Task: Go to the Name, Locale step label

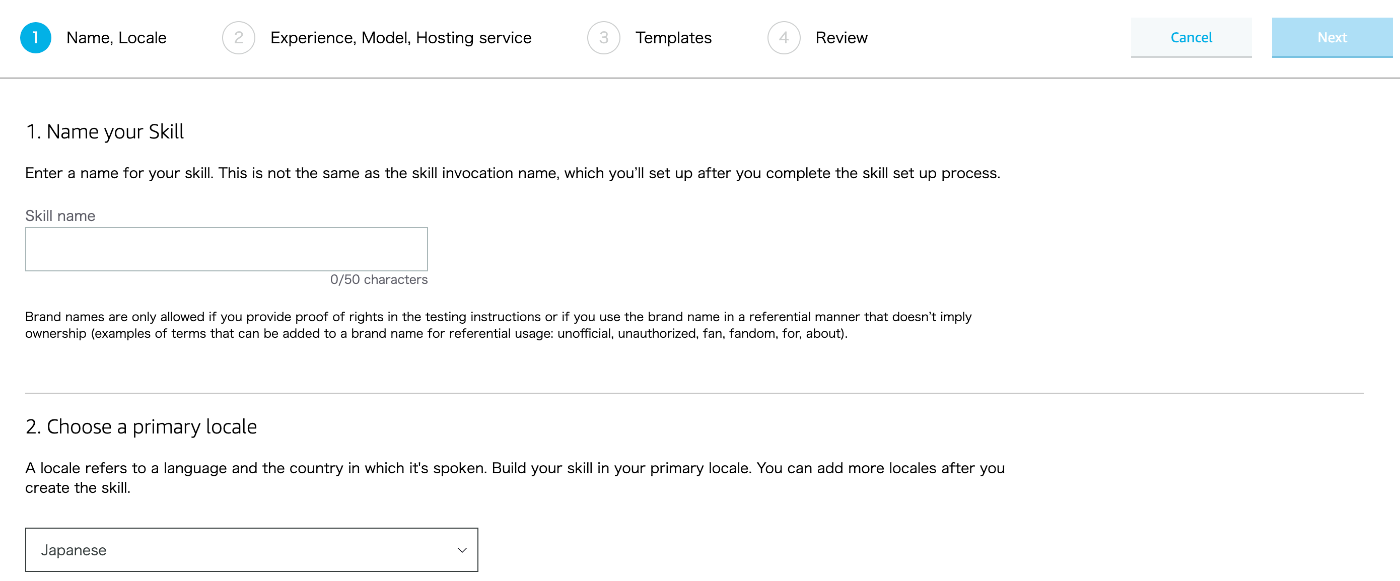Action: (x=116, y=38)
